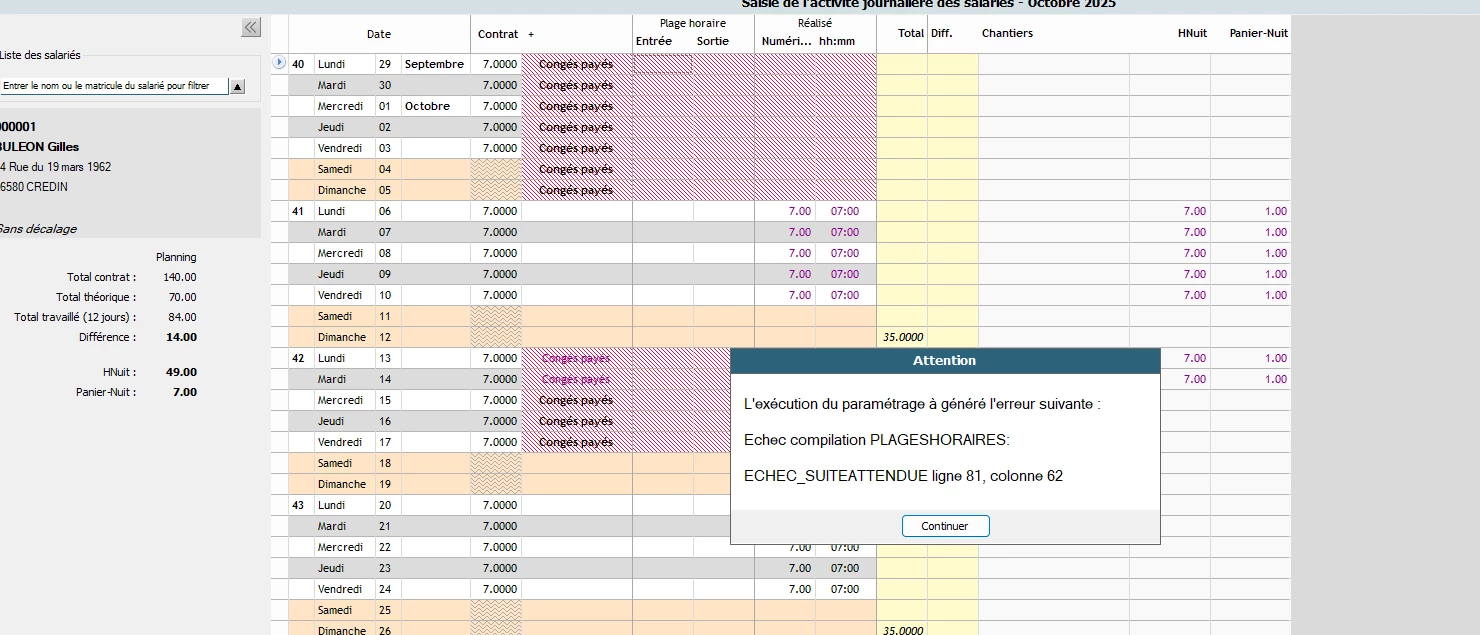The width and height of the screenshot is (1480, 635).
Task: Click the Différence value 14.00
Action: [x=182, y=337]
